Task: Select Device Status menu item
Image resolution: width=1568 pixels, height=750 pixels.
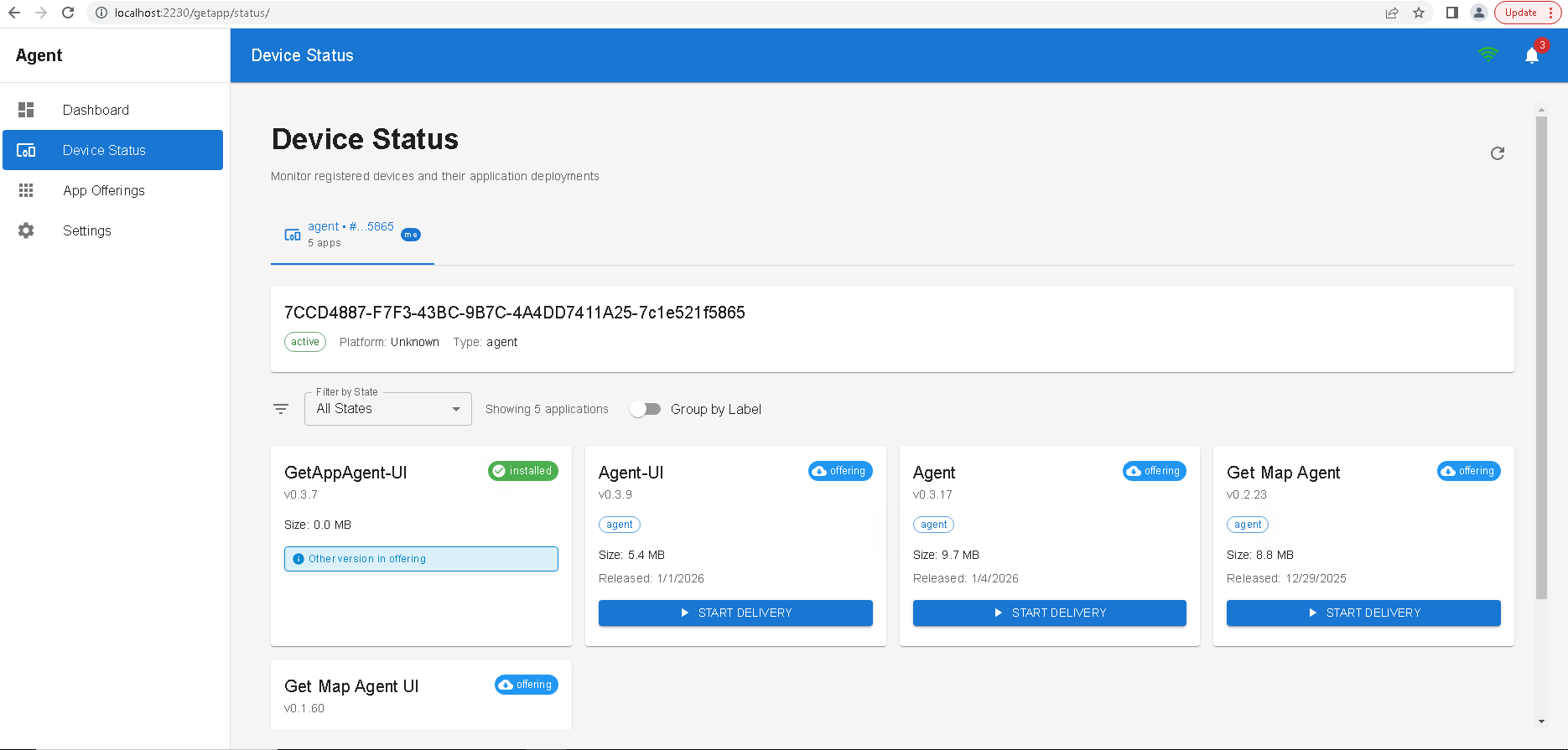Action: [113, 150]
